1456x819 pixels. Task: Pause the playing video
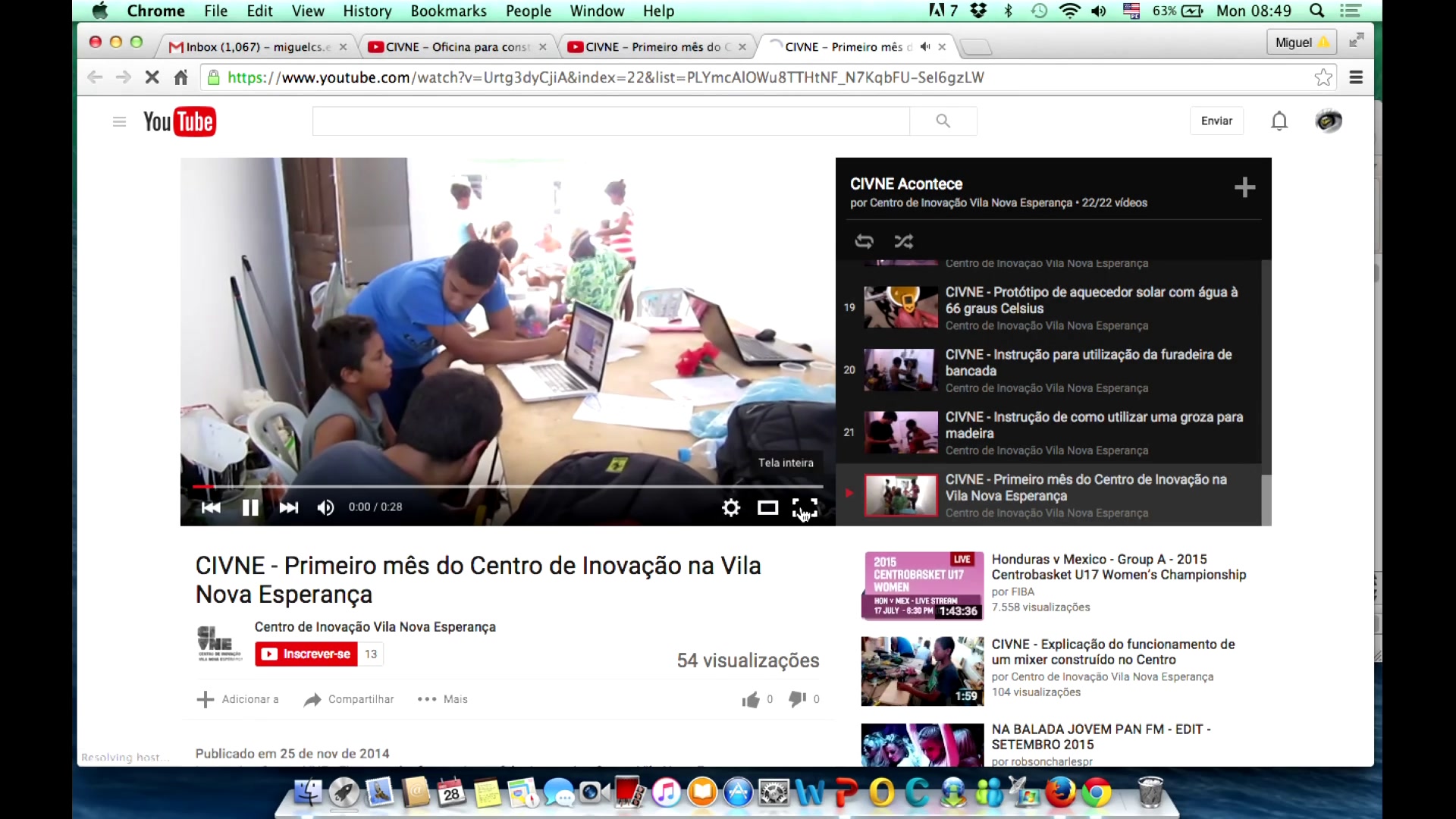point(250,507)
